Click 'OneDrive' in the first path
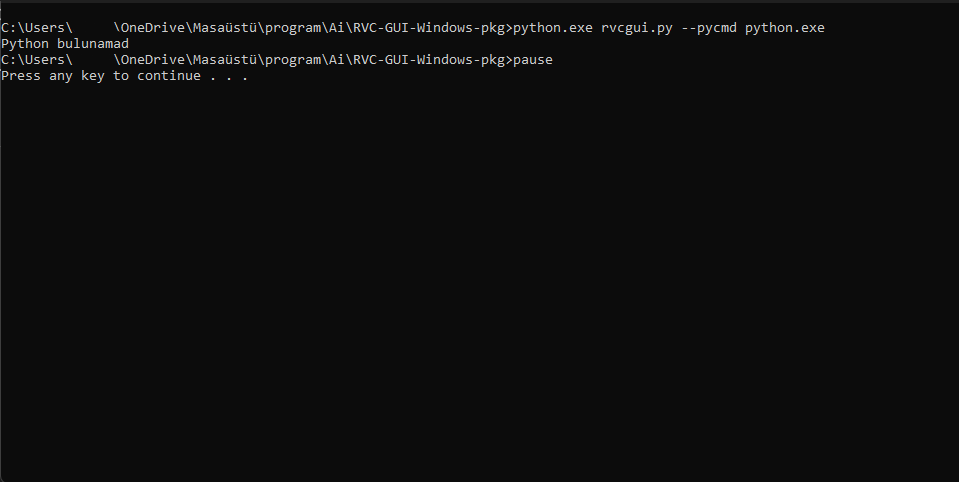This screenshot has width=959, height=482. click(152, 28)
